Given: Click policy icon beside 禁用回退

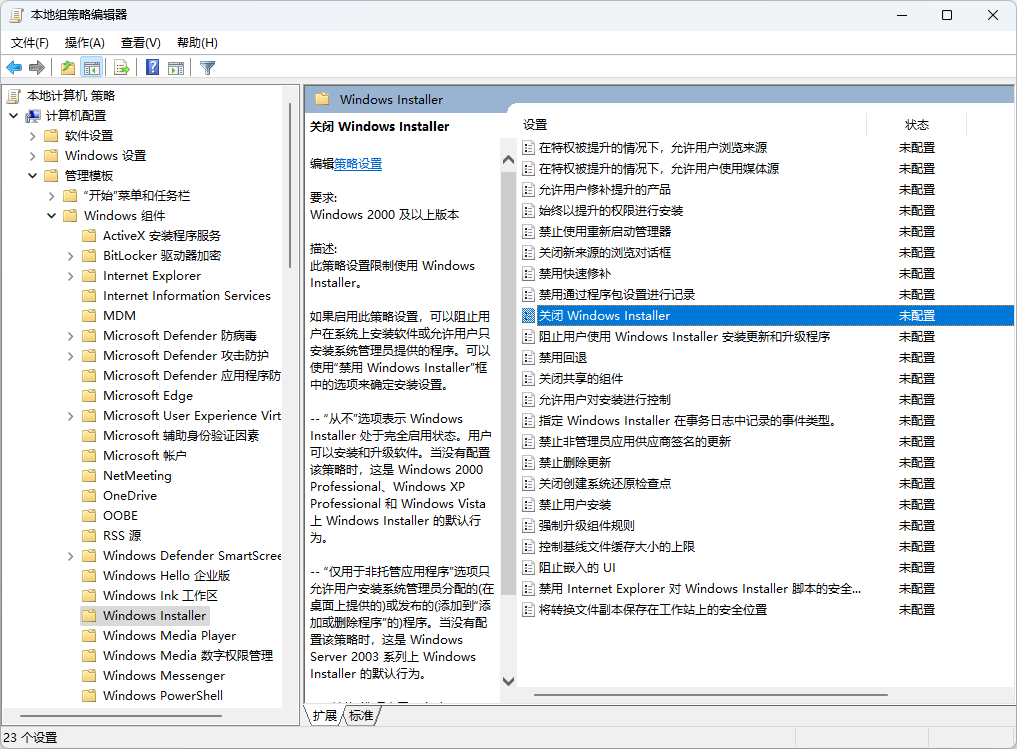Looking at the screenshot, I should click(529, 358).
